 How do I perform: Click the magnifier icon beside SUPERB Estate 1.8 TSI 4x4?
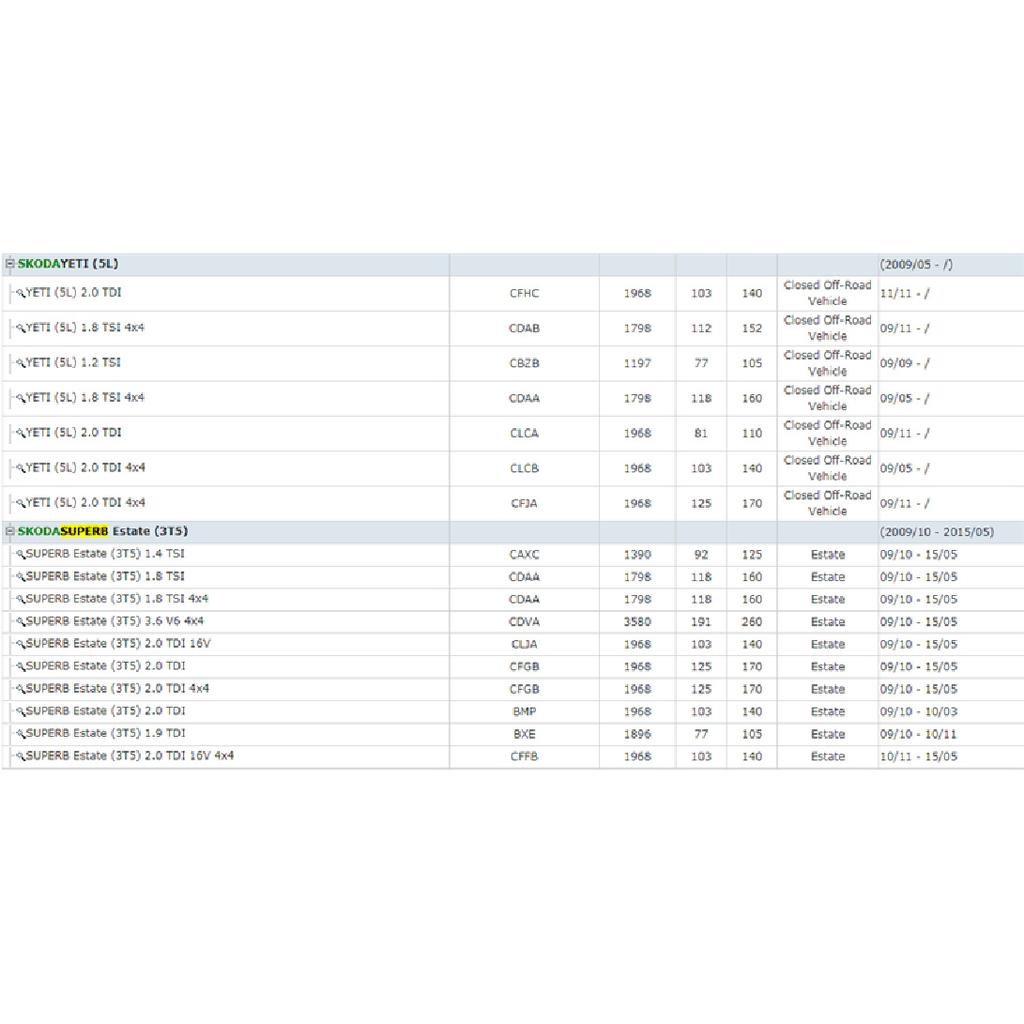20,600
